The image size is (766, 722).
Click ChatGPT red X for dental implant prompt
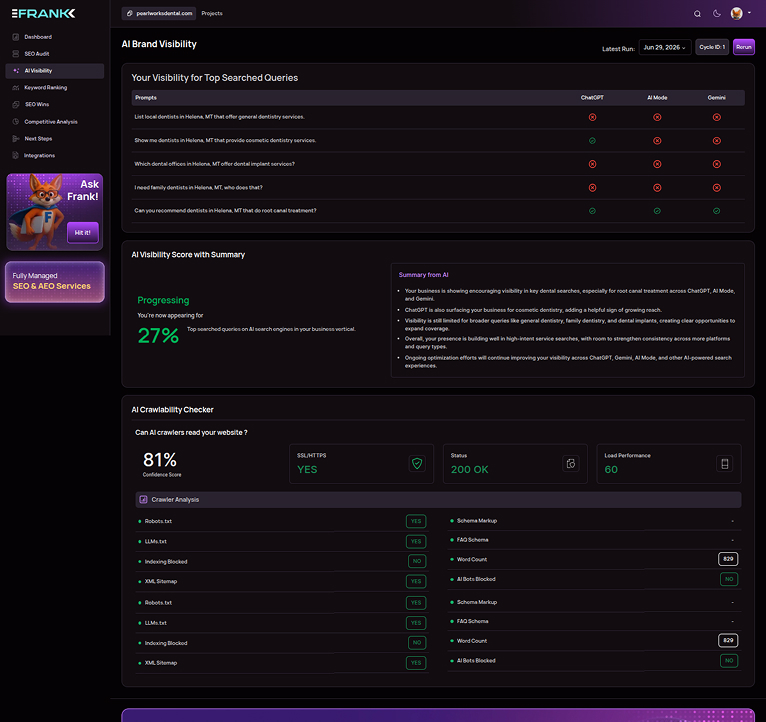point(592,164)
